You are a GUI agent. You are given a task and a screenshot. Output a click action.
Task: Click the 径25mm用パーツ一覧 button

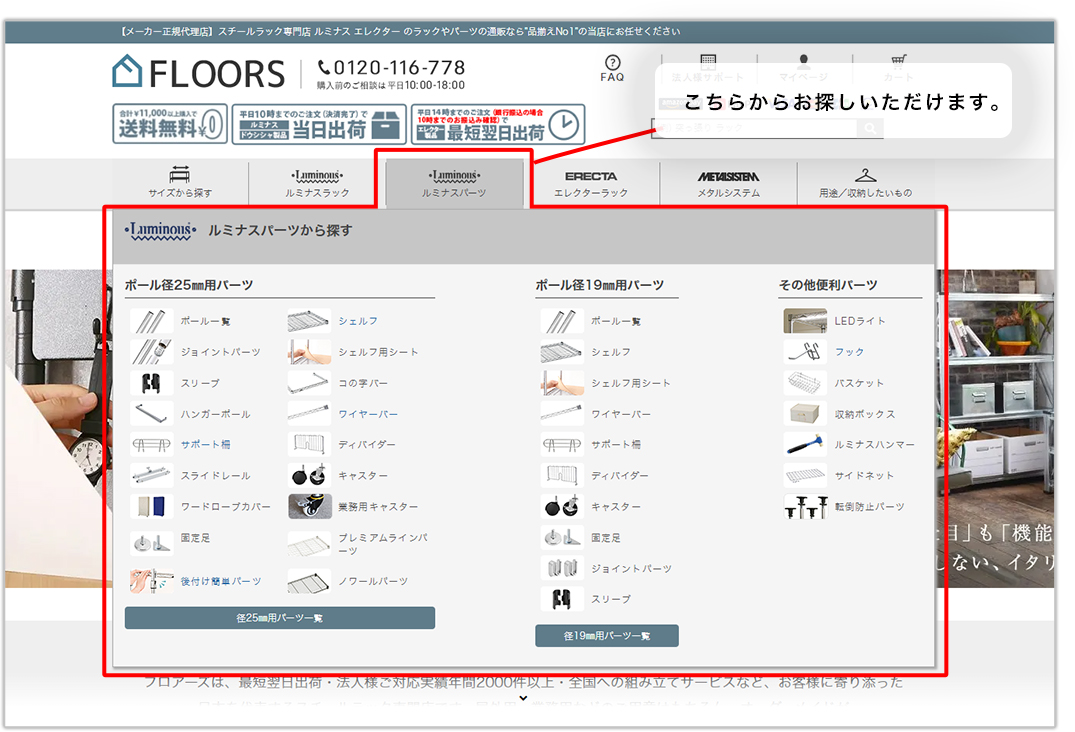pos(280,618)
